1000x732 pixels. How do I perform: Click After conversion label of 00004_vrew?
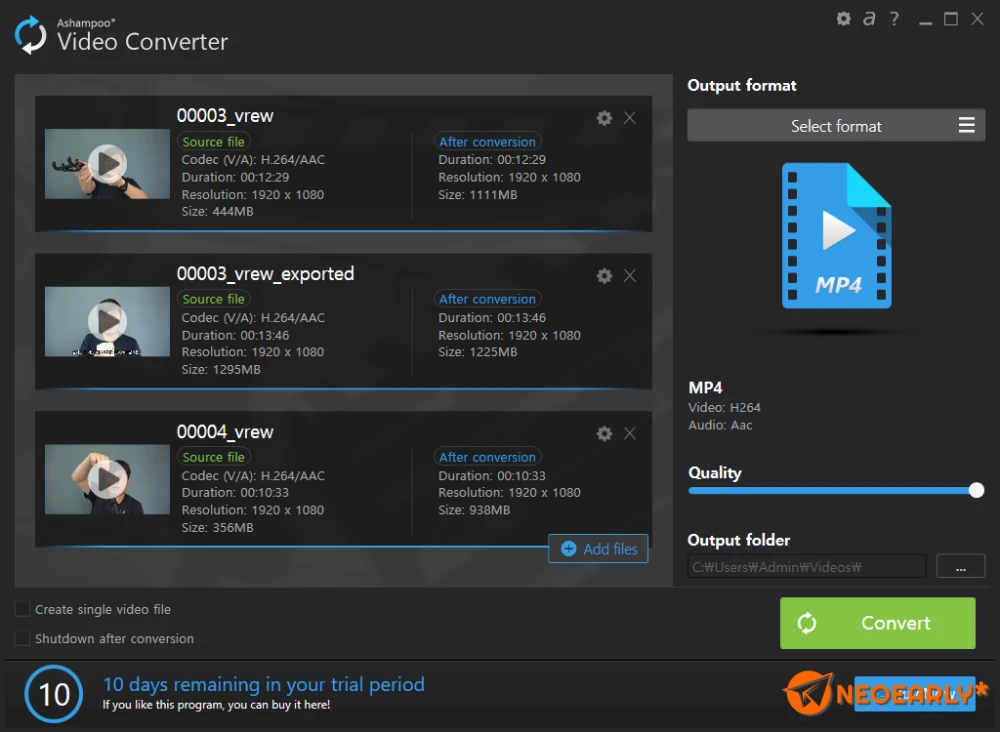click(487, 457)
